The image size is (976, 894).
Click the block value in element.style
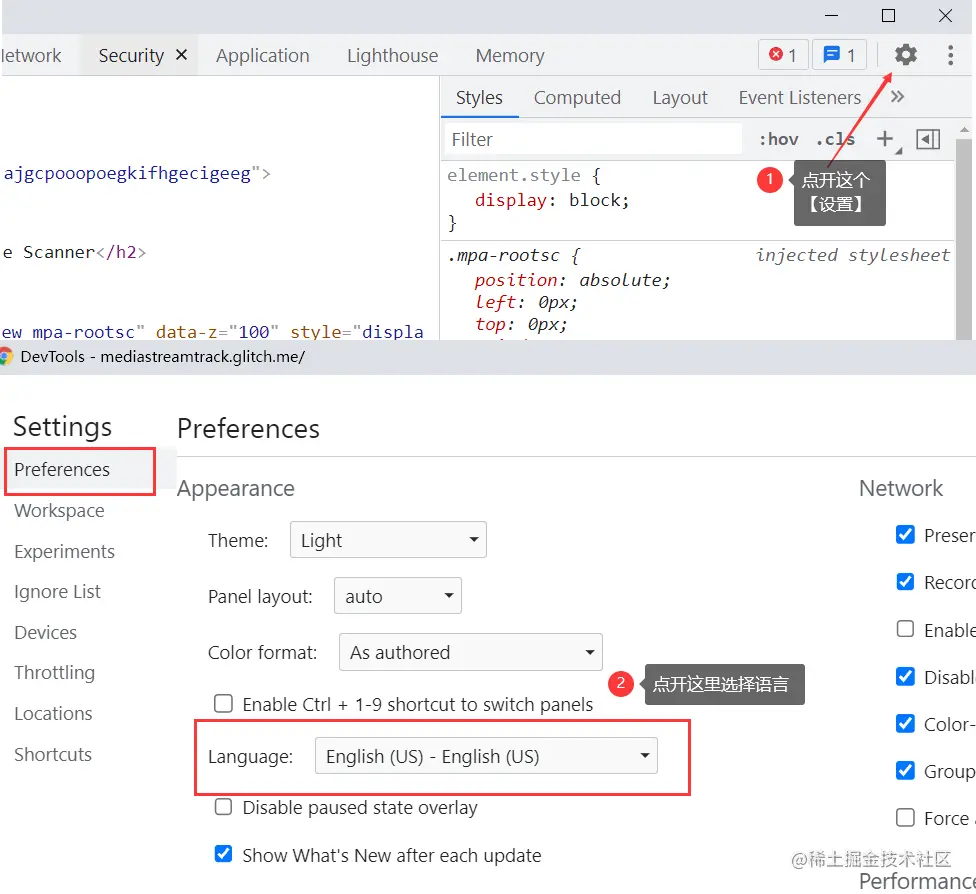click(x=594, y=200)
